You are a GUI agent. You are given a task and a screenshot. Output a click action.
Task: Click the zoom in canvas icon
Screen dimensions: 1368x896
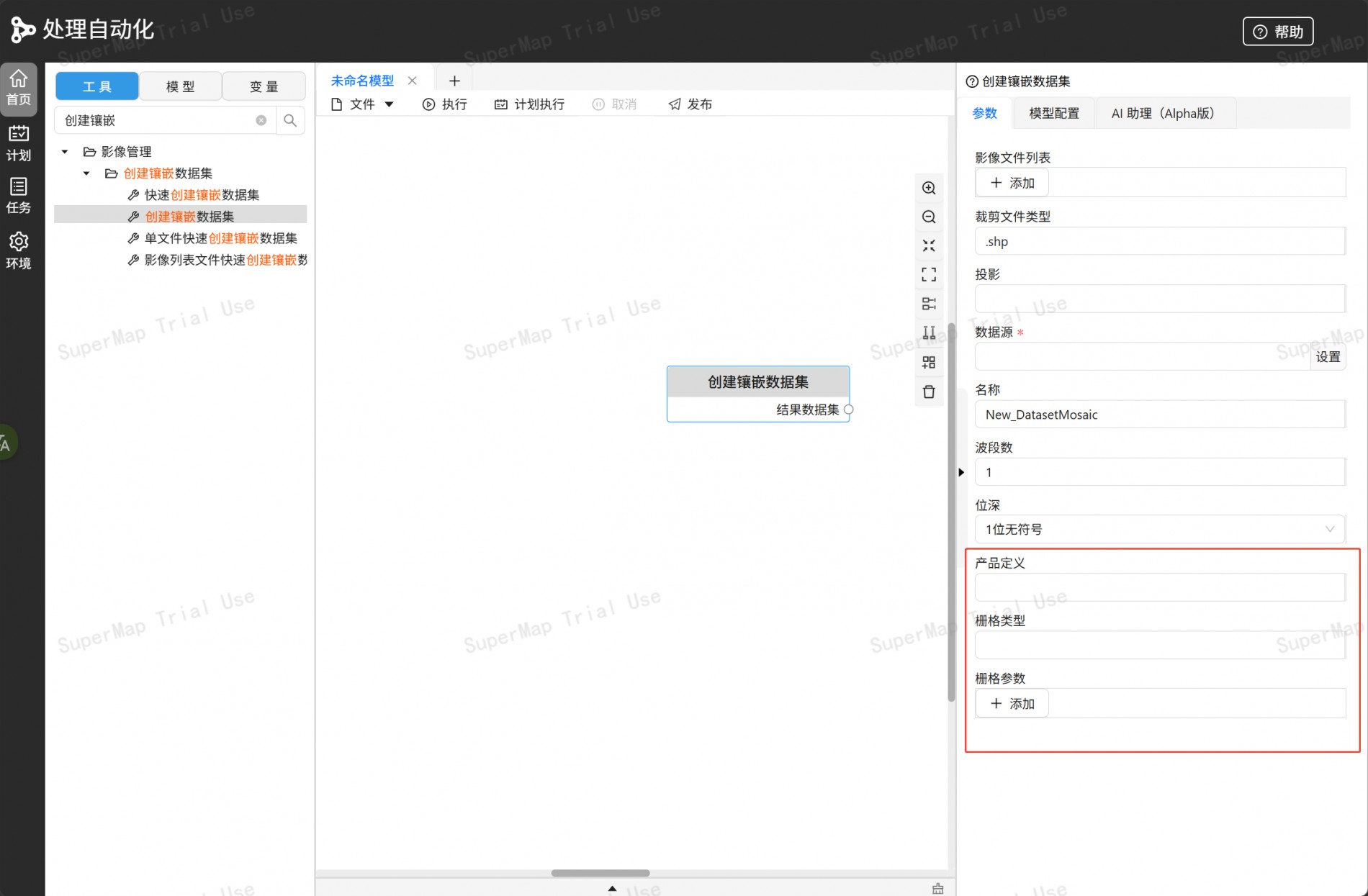click(929, 188)
